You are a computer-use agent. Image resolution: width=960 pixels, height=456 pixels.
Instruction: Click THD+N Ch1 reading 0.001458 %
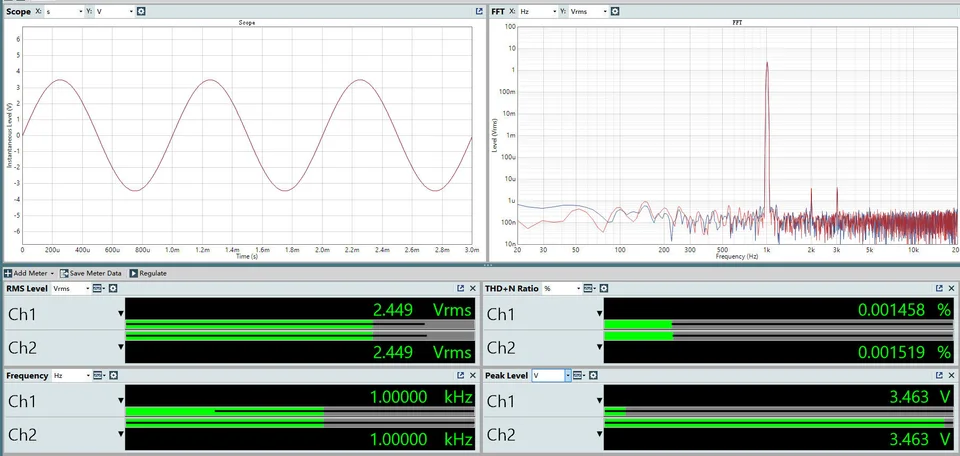point(904,310)
